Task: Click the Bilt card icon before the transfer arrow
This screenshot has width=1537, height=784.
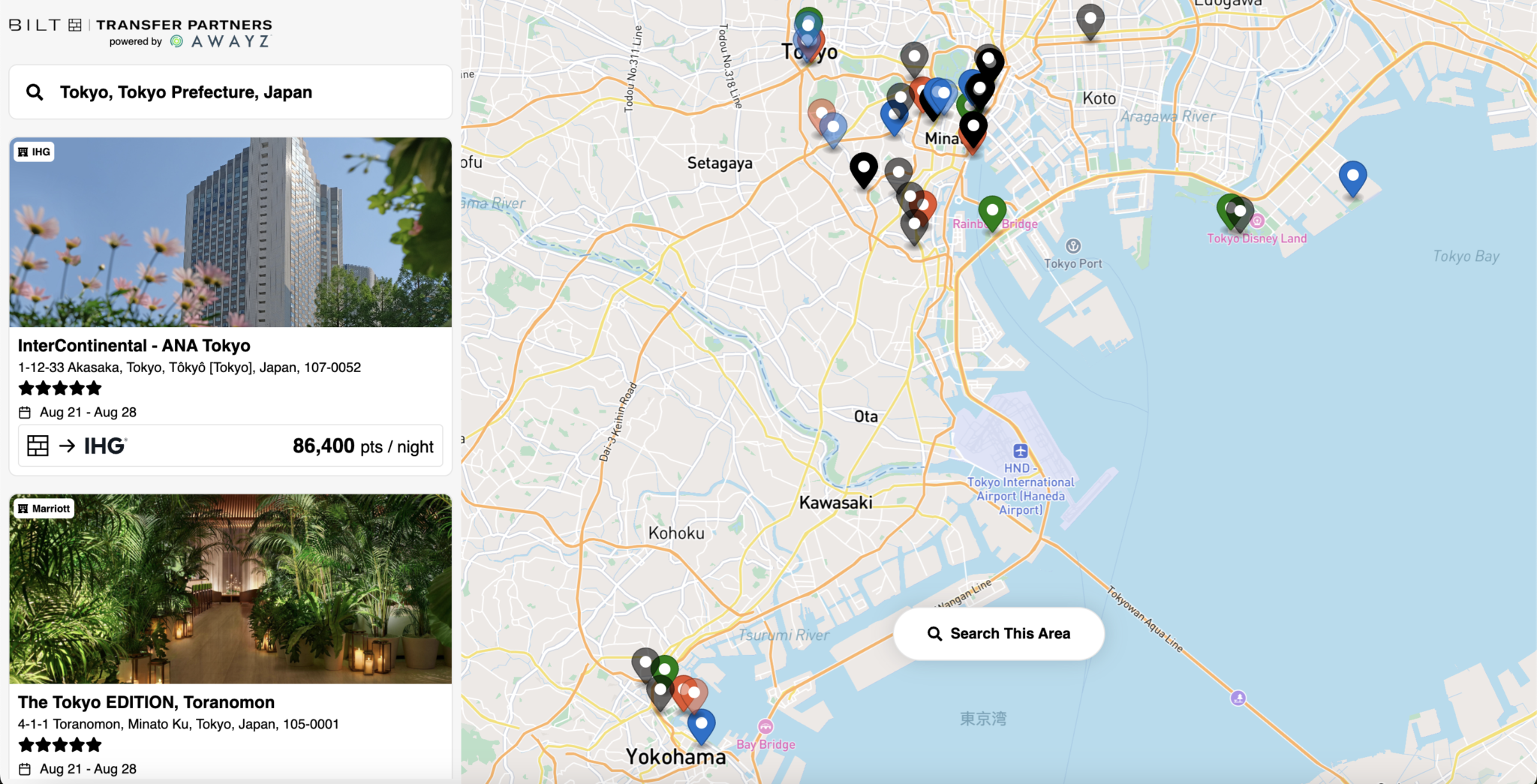Action: pyautogui.click(x=38, y=445)
